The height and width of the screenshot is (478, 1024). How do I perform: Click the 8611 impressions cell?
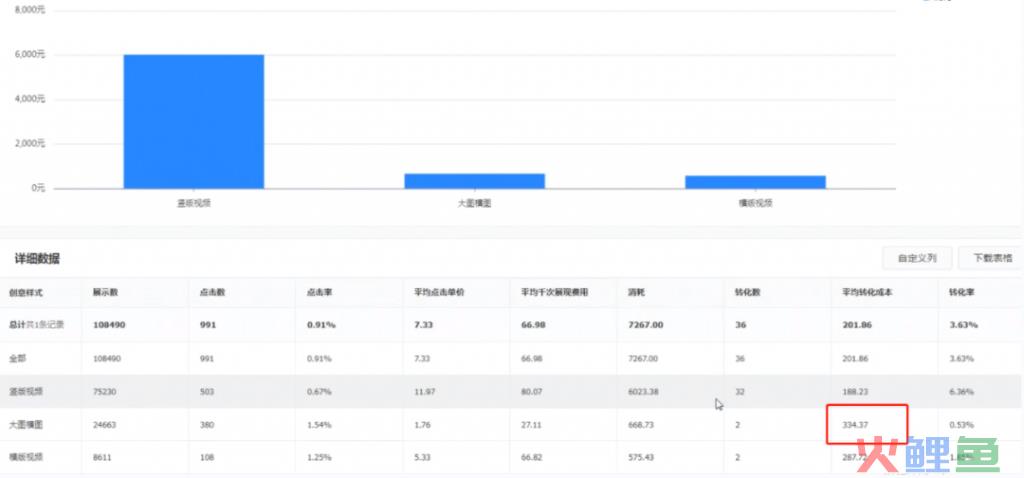point(102,458)
